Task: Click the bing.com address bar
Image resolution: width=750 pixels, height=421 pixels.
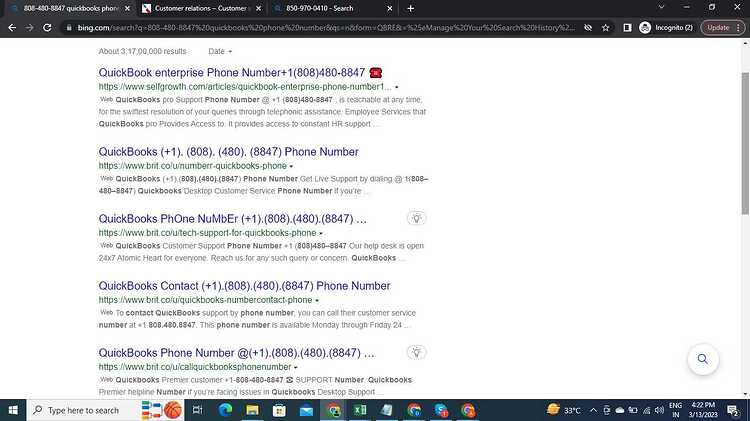Action: point(325,28)
